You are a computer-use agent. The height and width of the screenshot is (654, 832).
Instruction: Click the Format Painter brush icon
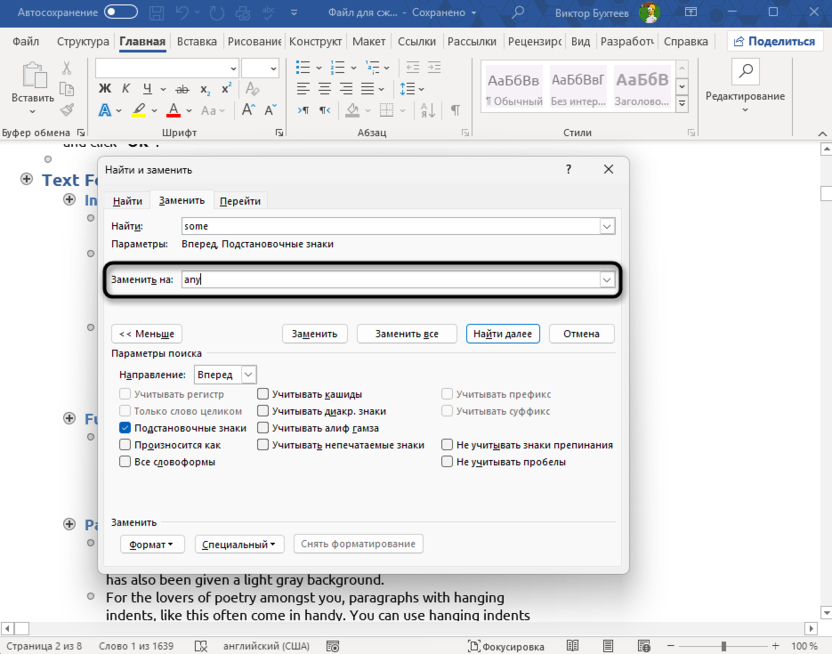pyautogui.click(x=67, y=110)
